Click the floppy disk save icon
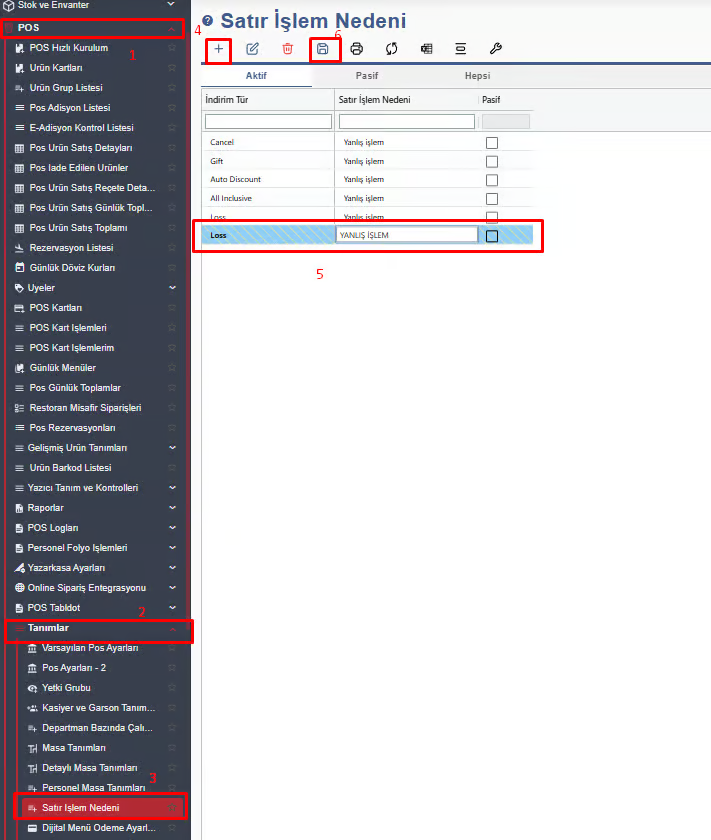The width and height of the screenshot is (711, 840). point(322,48)
